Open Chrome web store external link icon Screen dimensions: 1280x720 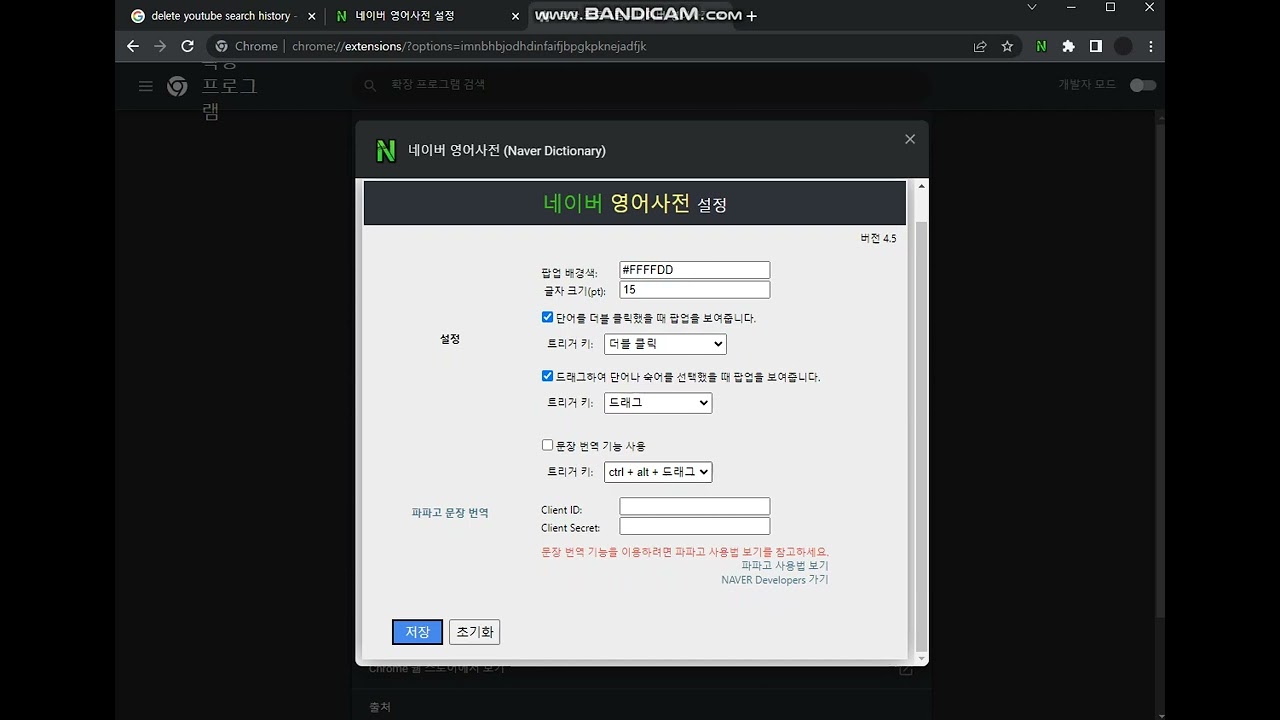(906, 670)
